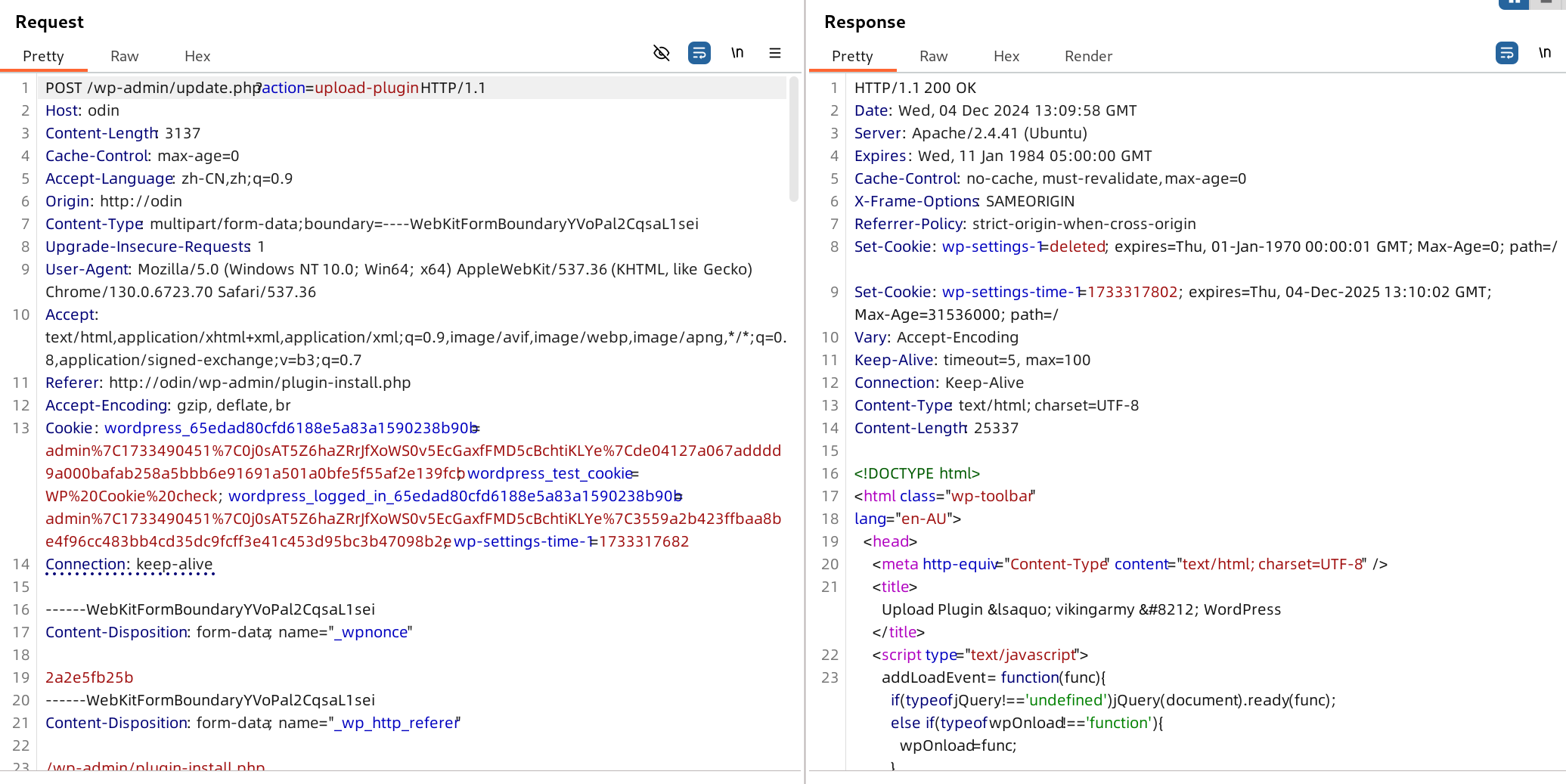Viewport: 1566px width, 784px height.
Task: Click the _wp_http_referer form field name
Action: [x=395, y=723]
